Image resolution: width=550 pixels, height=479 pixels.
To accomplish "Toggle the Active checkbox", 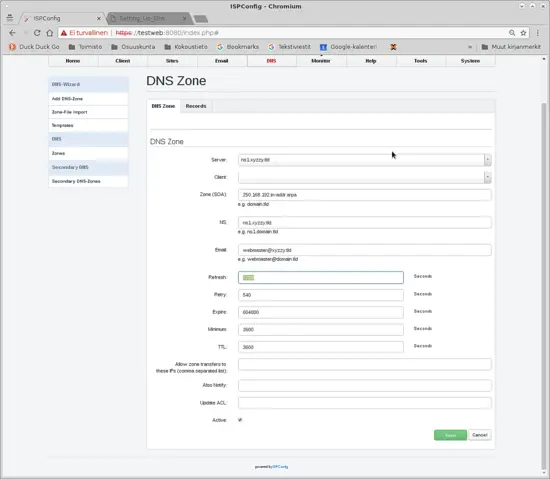I will tap(240, 420).
